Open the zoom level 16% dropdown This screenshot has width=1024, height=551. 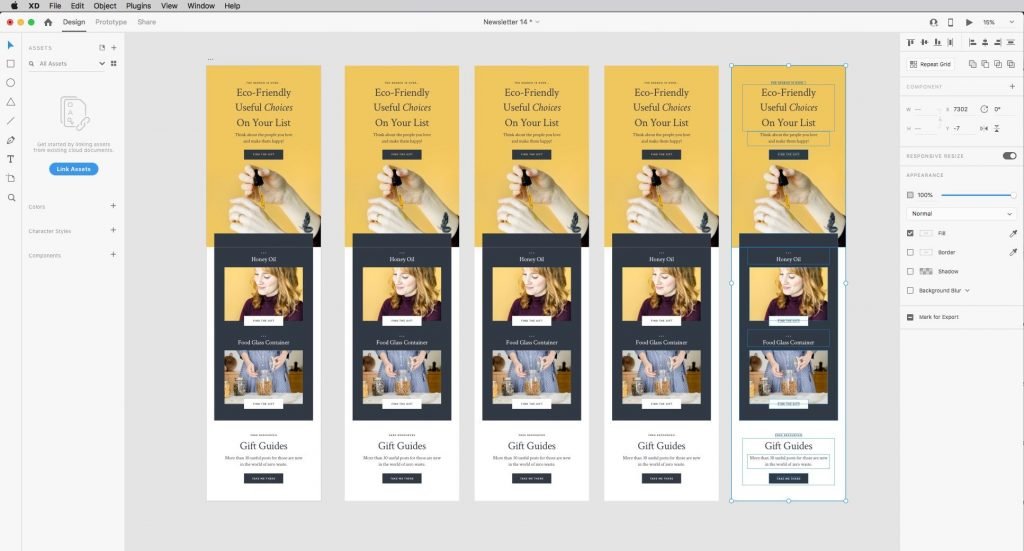(993, 22)
